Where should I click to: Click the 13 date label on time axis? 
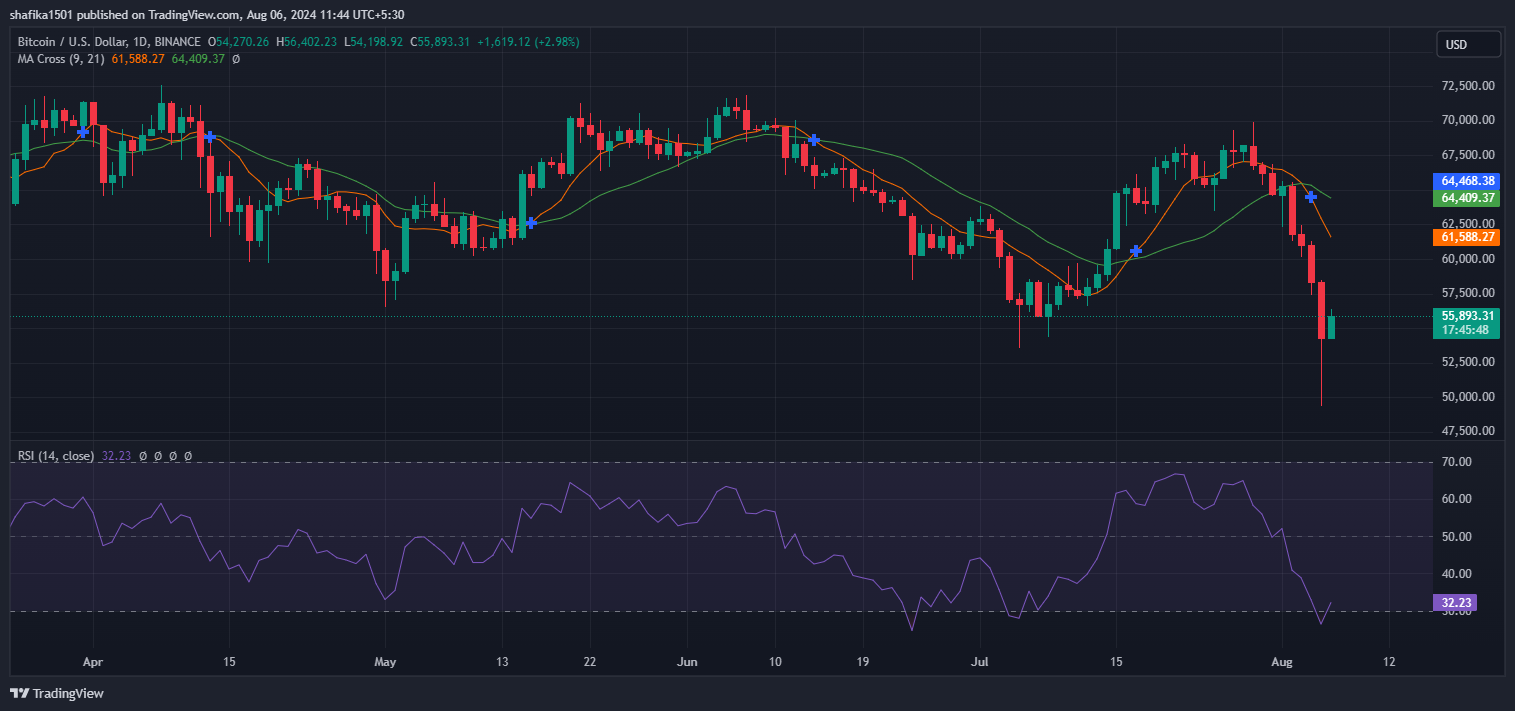[x=502, y=662]
